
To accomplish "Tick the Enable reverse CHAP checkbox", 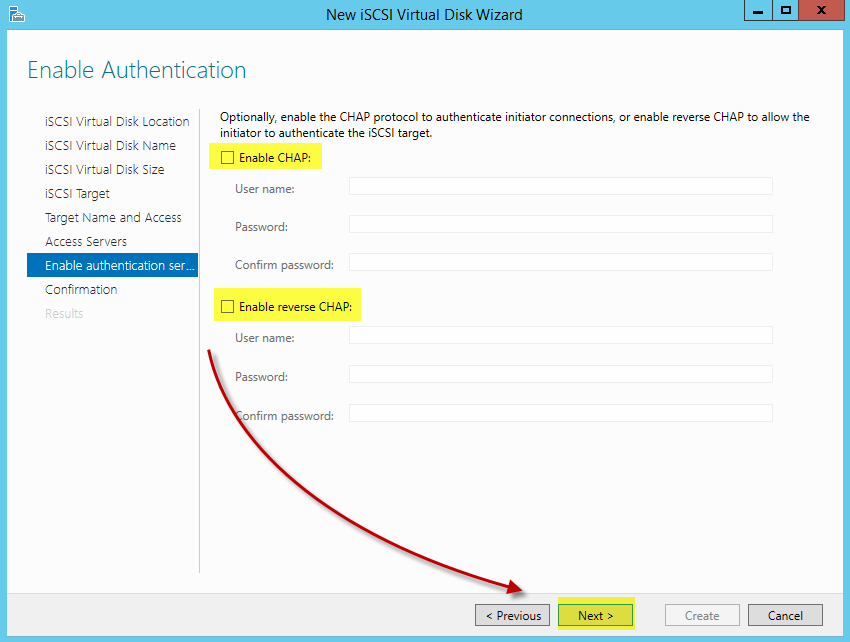I will 227,306.
